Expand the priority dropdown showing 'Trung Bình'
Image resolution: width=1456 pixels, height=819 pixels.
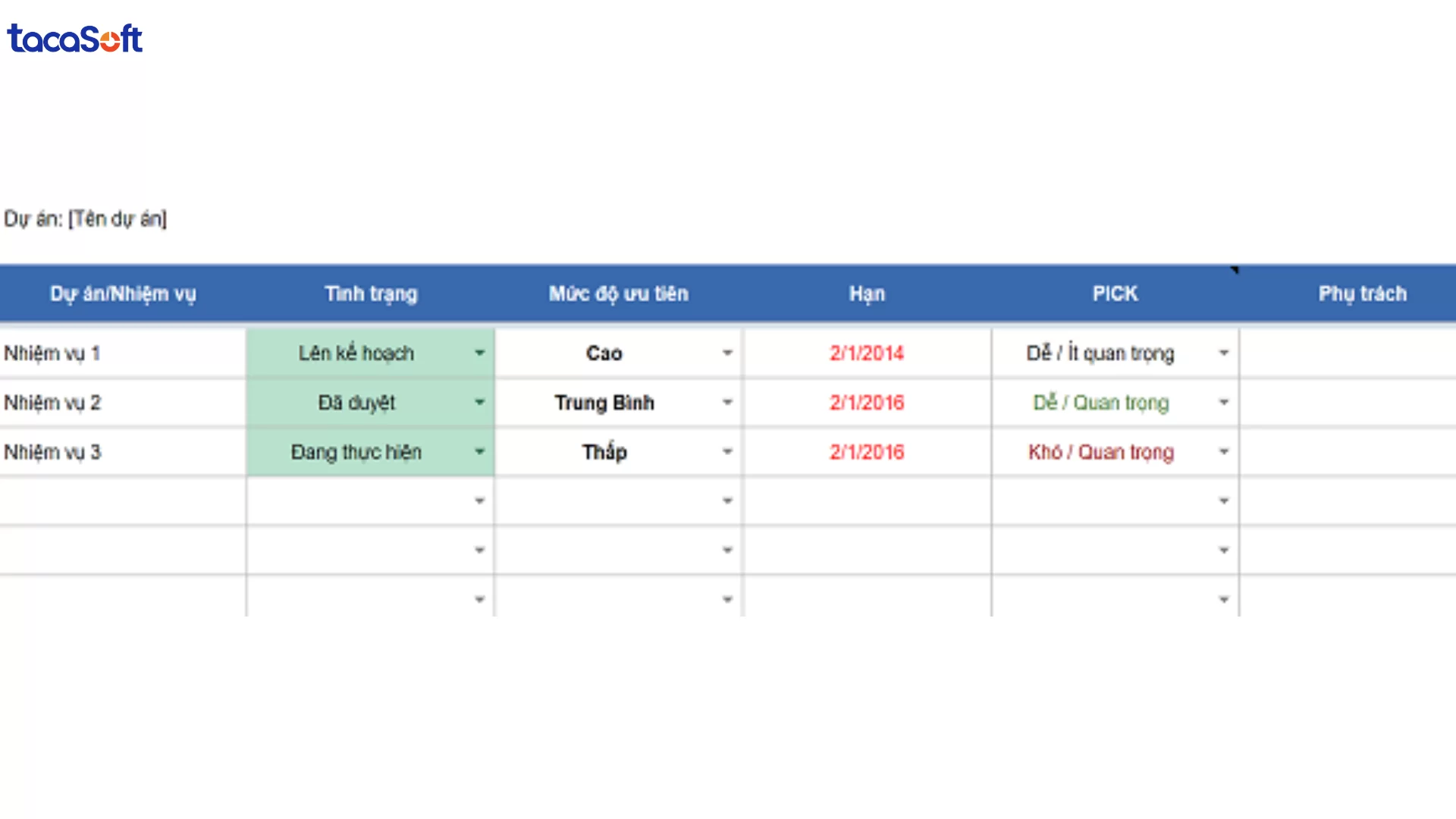(x=727, y=403)
